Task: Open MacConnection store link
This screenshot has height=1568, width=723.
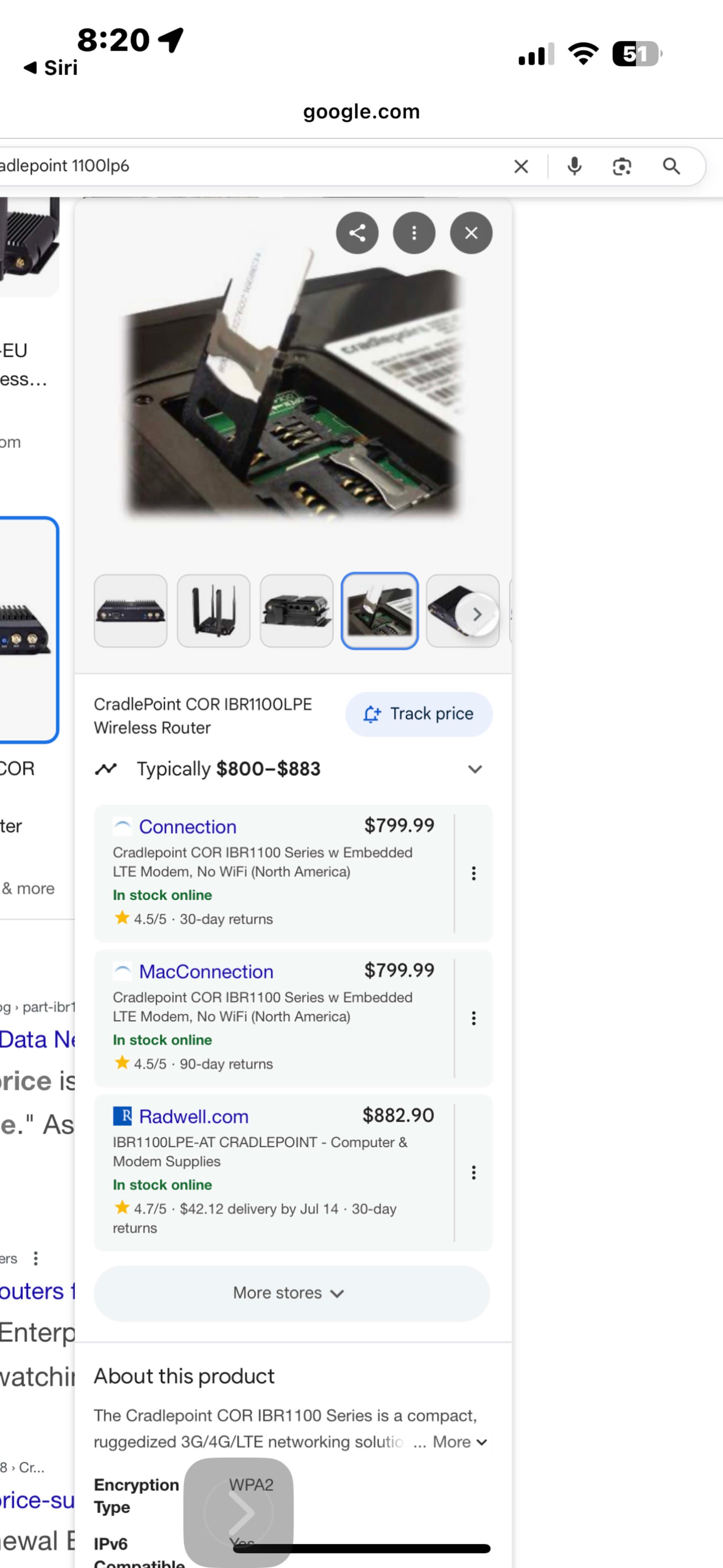Action: pyautogui.click(x=206, y=972)
